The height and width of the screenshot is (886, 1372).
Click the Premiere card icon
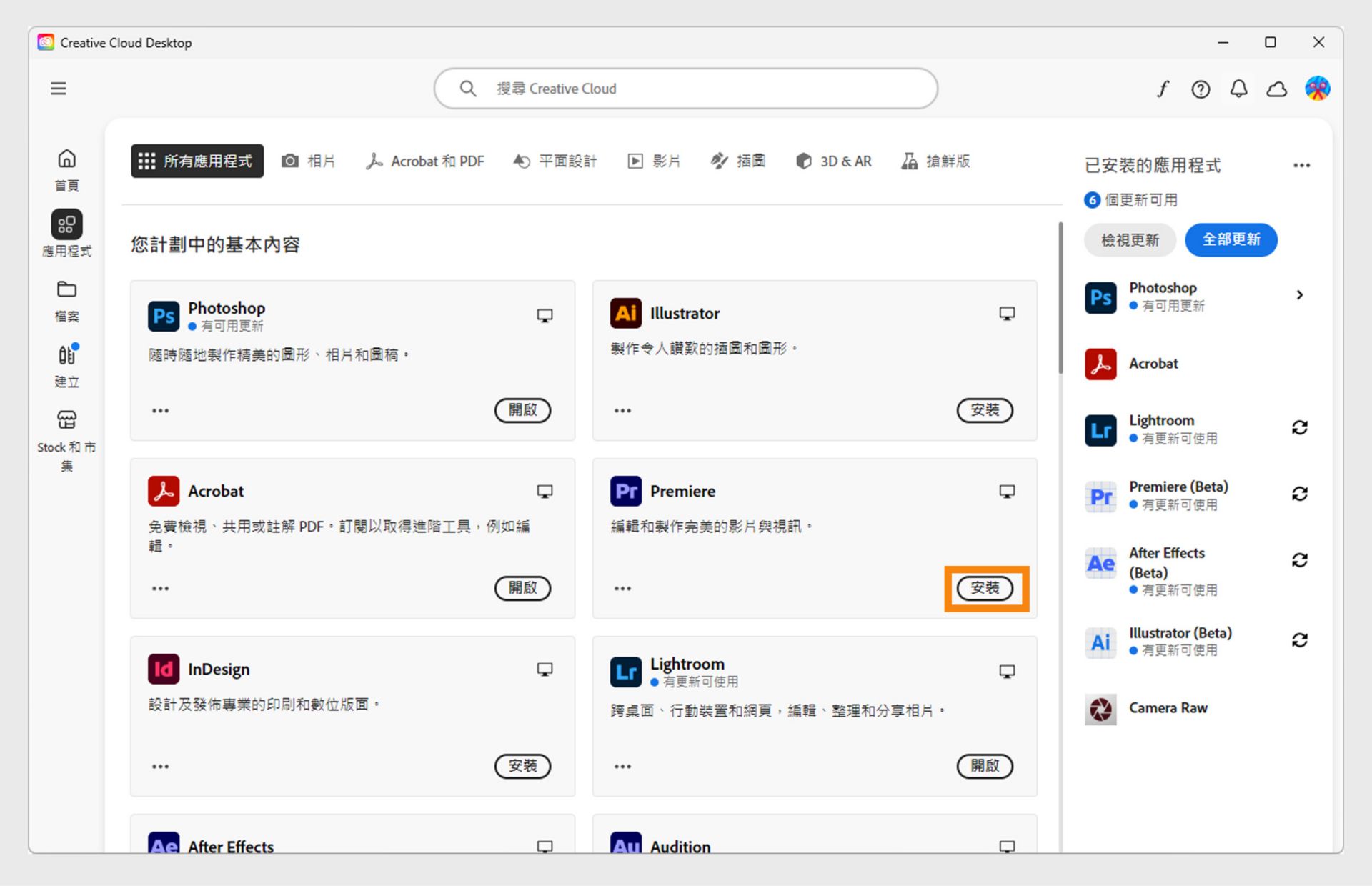626,491
